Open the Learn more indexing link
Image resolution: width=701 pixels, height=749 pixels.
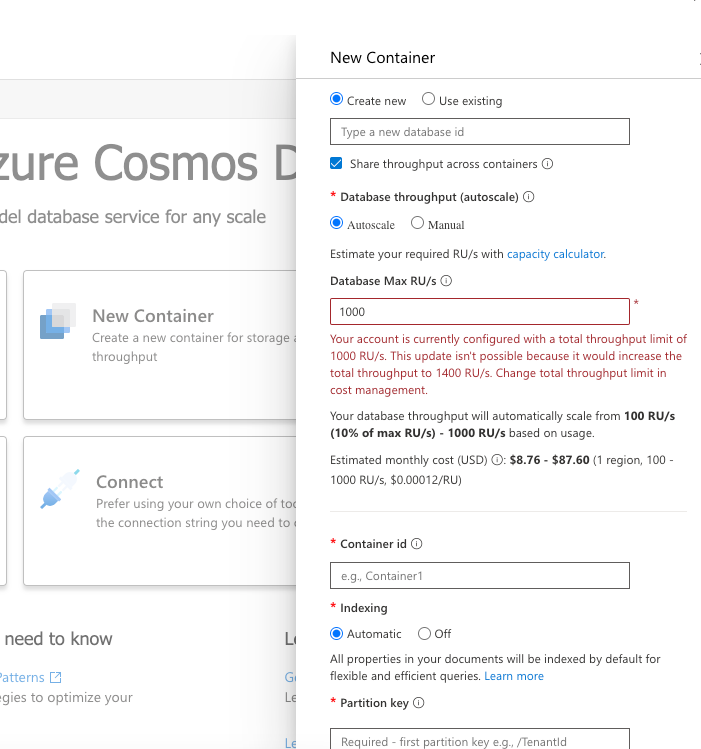pos(514,676)
